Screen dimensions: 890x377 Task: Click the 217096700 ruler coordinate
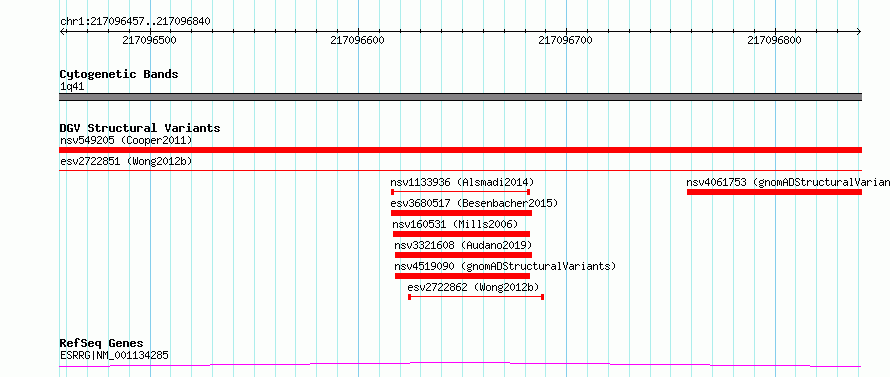[x=565, y=40]
